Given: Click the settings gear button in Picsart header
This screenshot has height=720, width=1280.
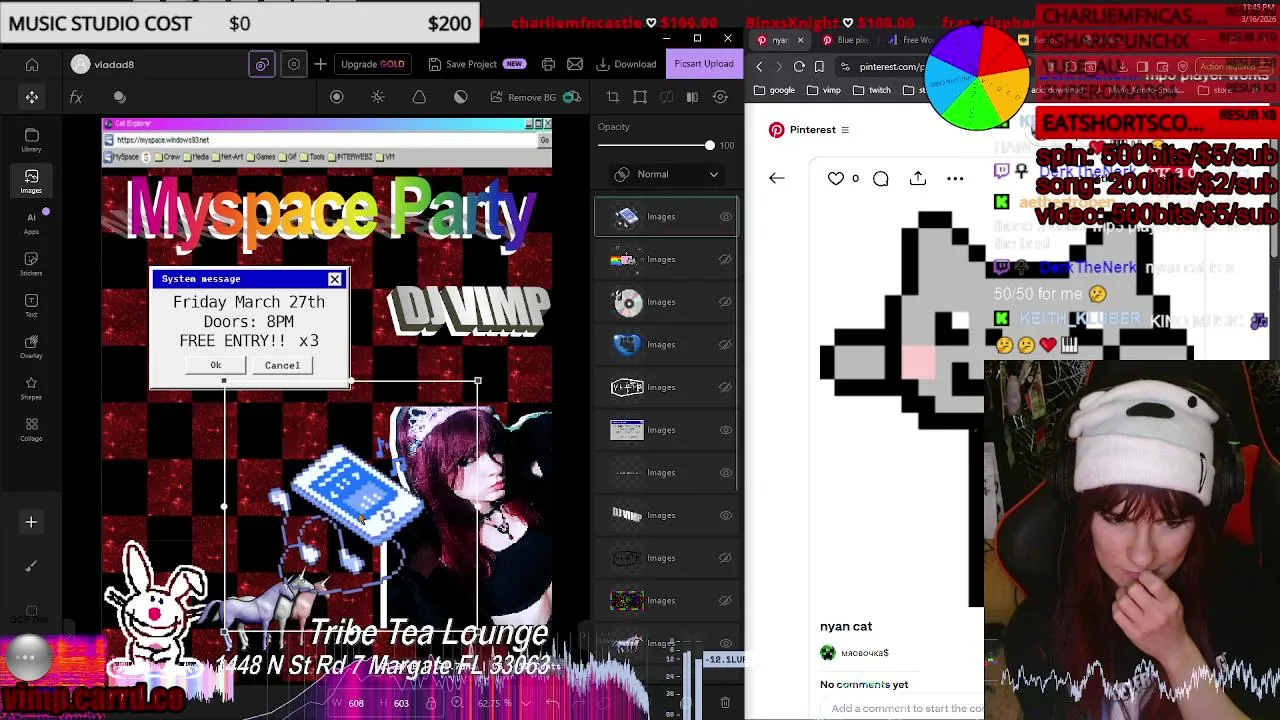Looking at the screenshot, I should point(294,64).
